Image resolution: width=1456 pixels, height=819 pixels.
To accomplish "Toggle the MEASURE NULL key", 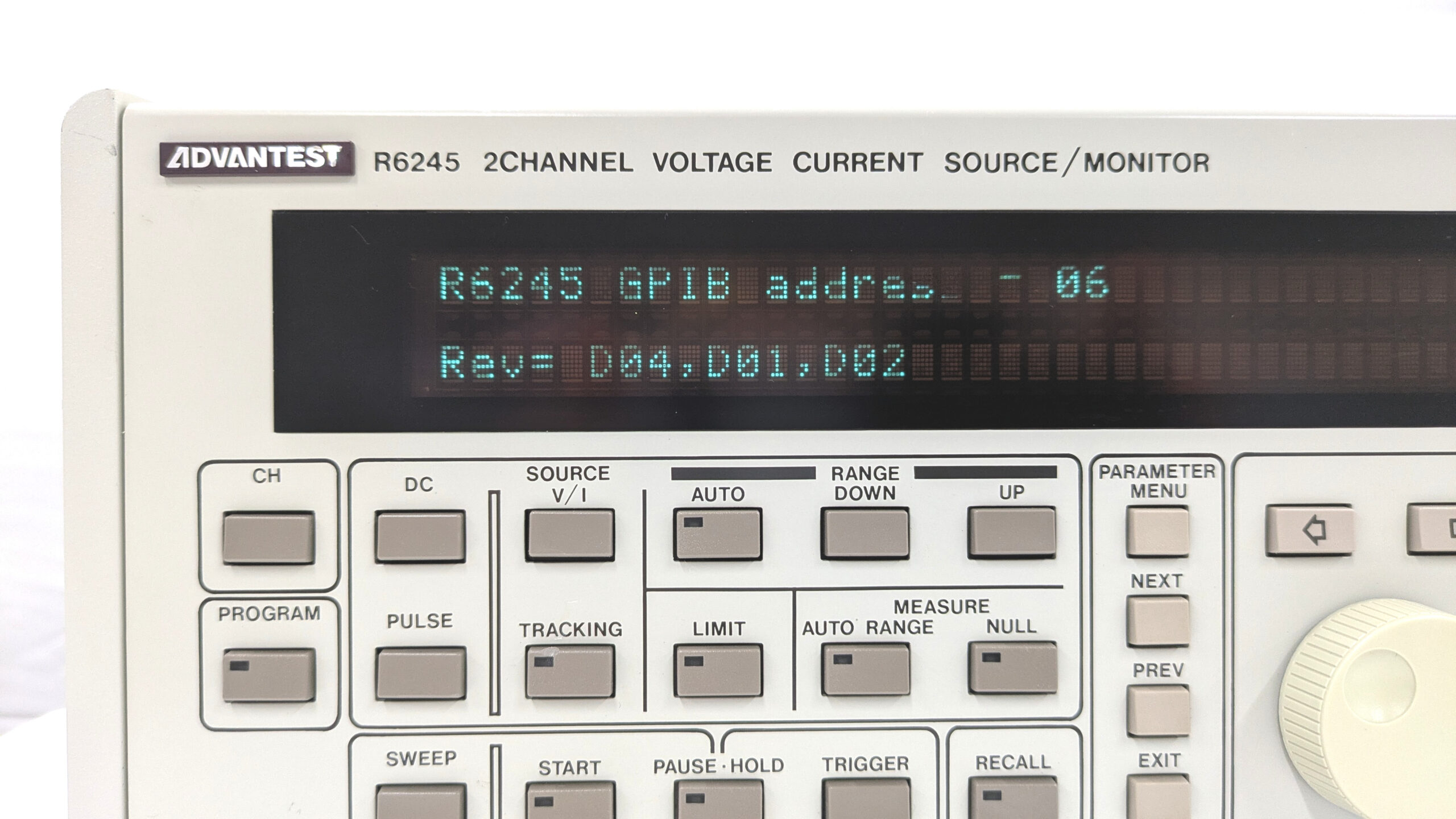I will [1012, 668].
